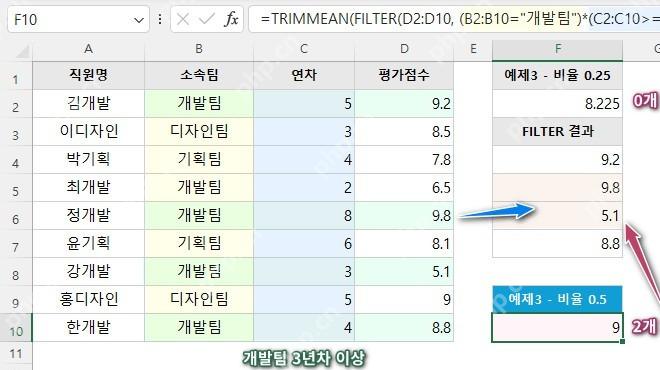Viewport: 660px width, 370px height.
Task: Select FILTER result 8.8 in column F
Action: coord(558,243)
